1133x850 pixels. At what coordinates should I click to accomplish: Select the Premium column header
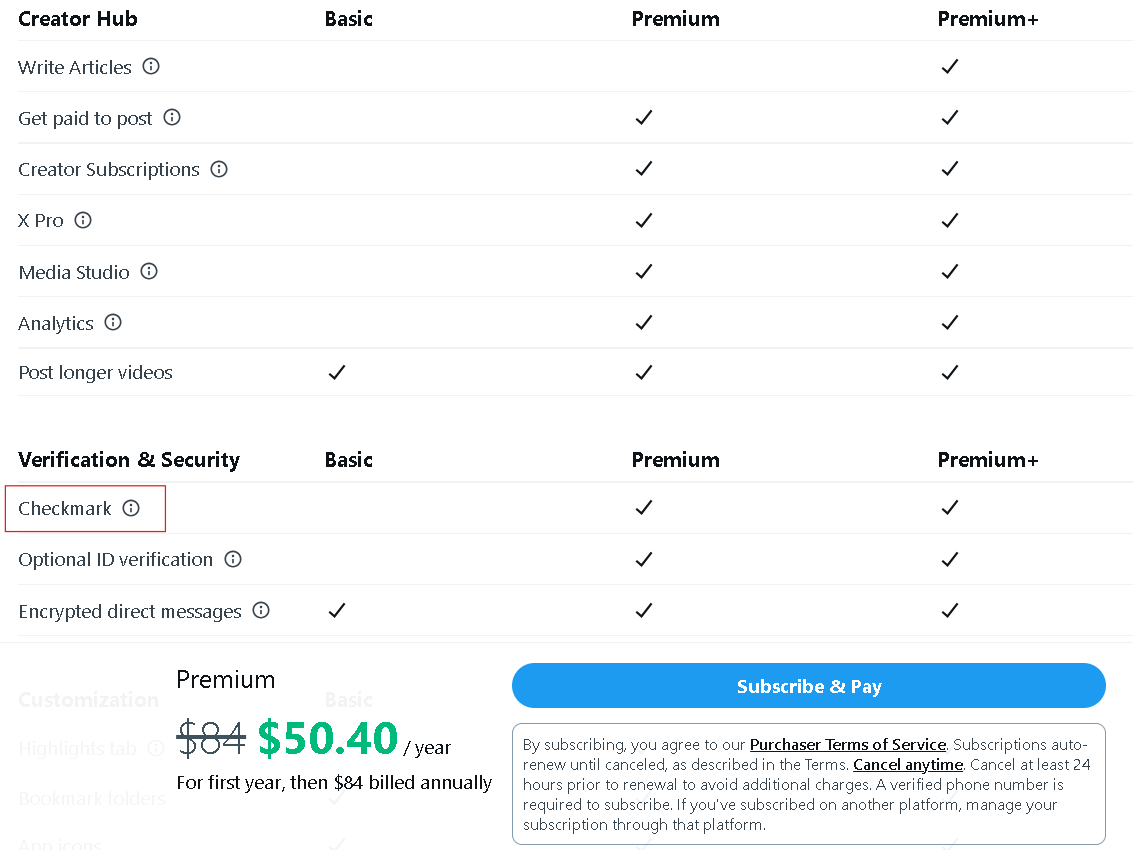coord(675,19)
